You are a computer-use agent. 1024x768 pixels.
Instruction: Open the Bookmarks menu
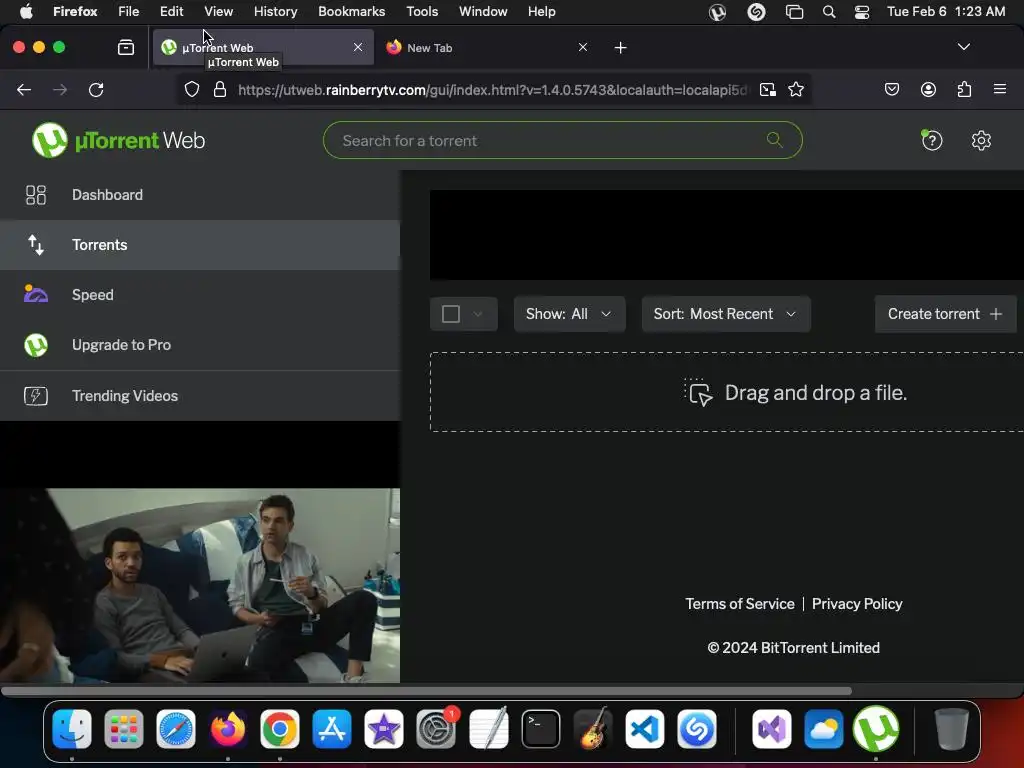351,12
